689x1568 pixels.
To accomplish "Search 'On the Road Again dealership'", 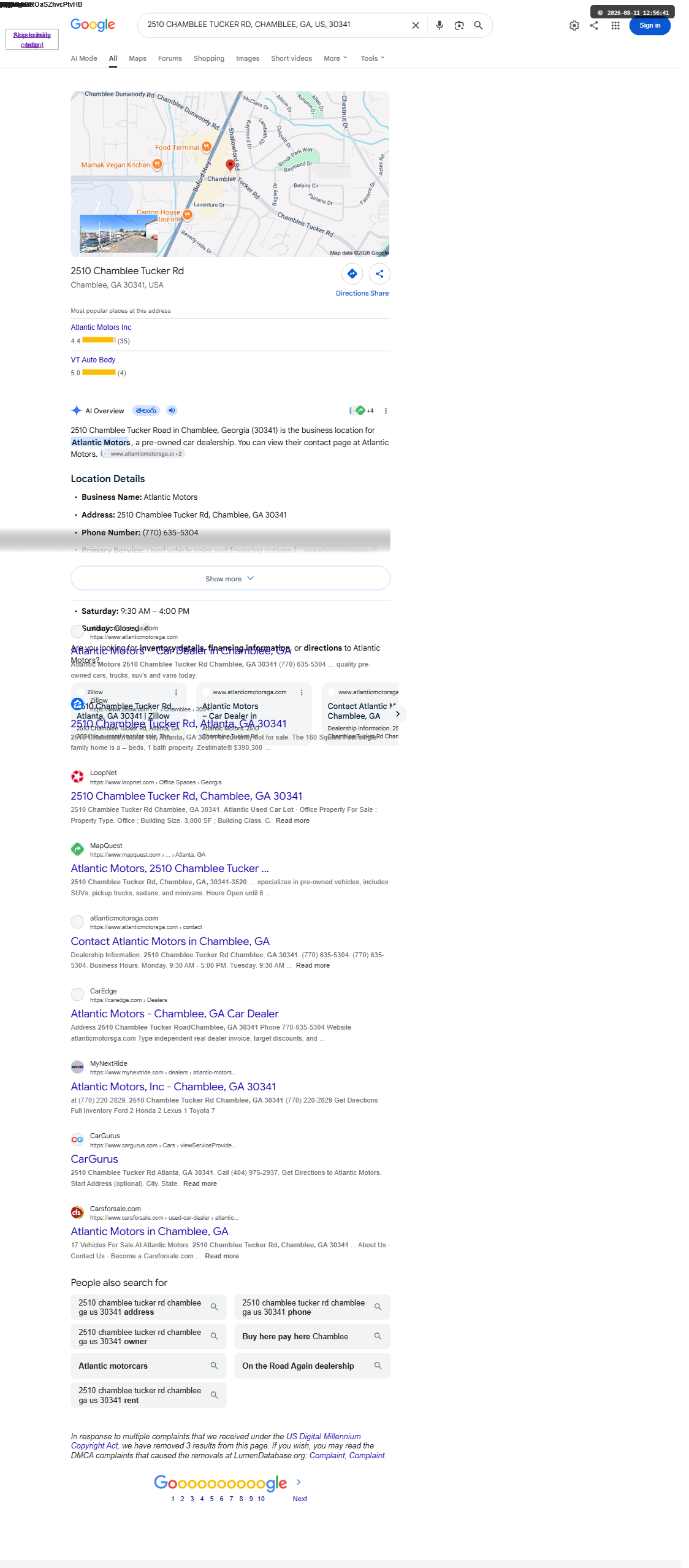I will coord(312,1366).
